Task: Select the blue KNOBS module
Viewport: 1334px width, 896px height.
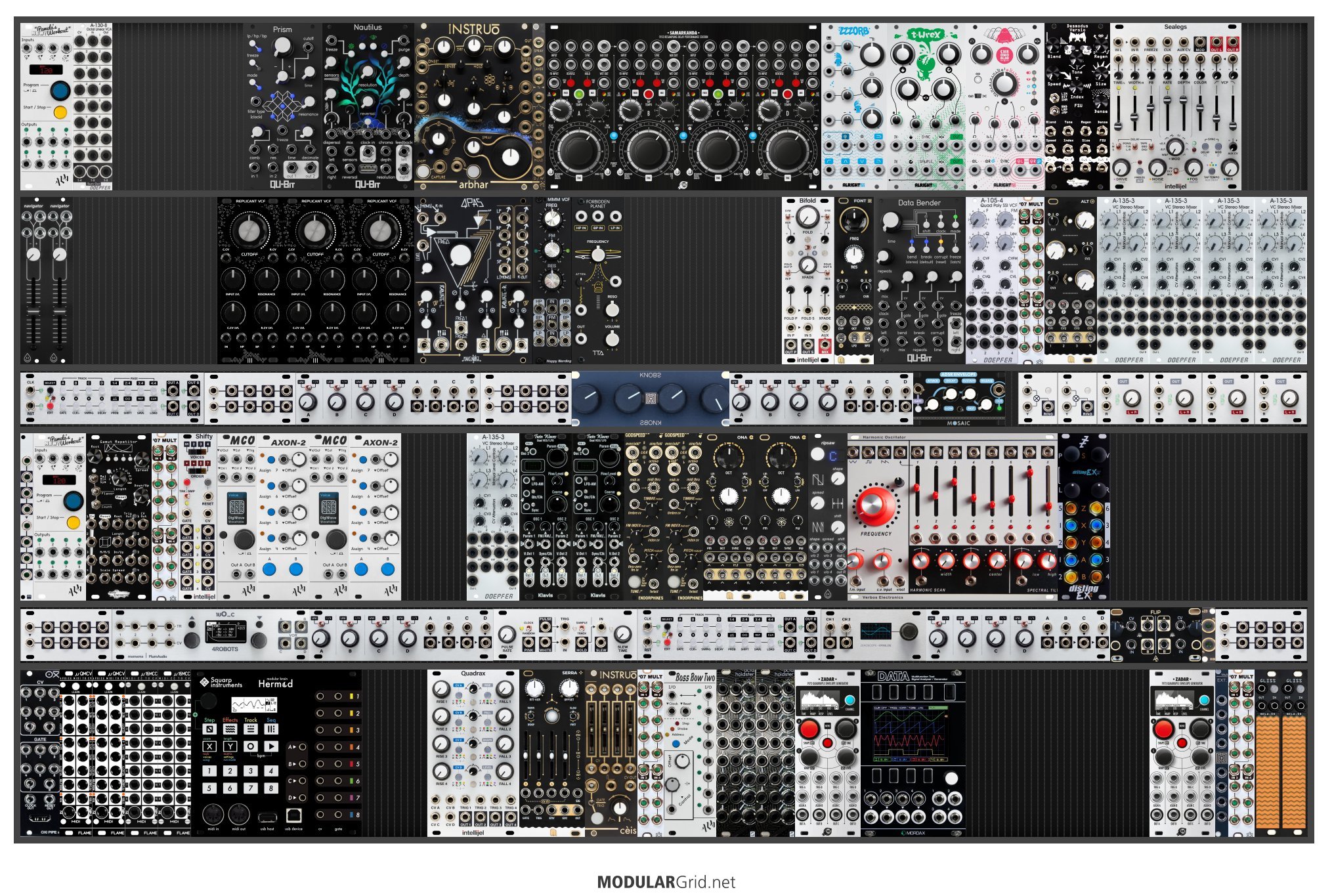Action: click(x=650, y=398)
